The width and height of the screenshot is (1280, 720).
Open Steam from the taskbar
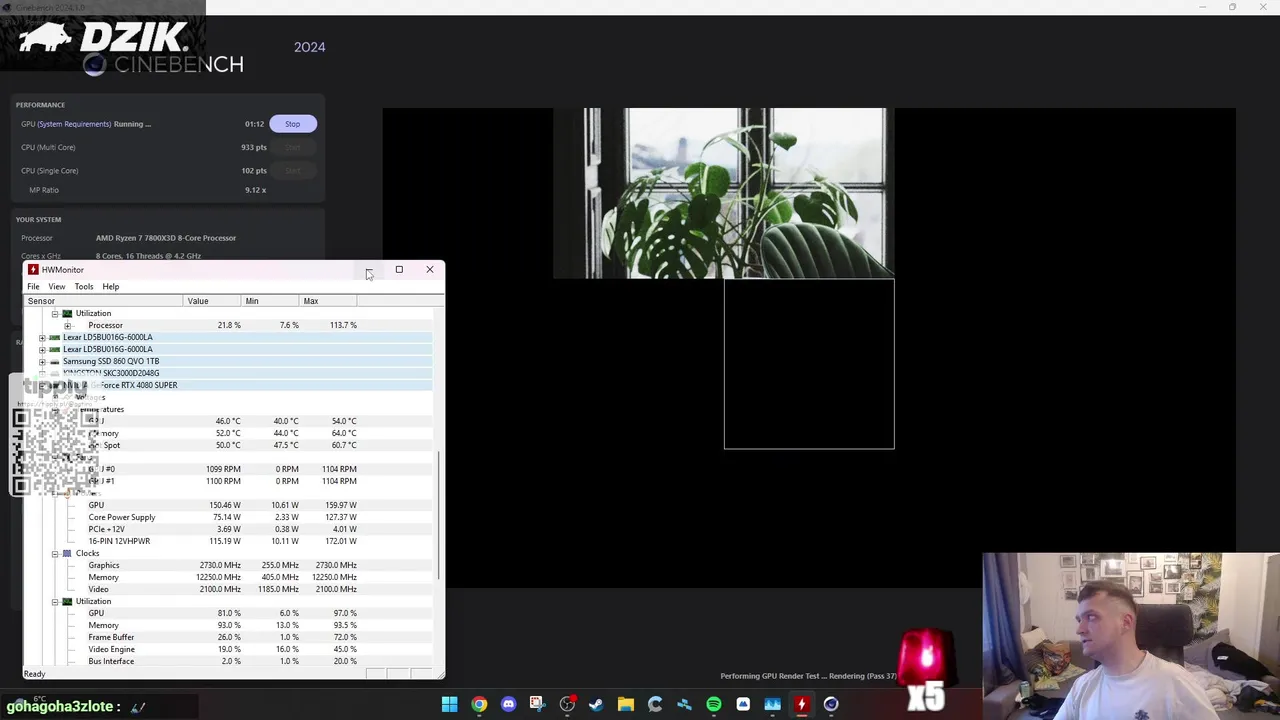pos(596,704)
